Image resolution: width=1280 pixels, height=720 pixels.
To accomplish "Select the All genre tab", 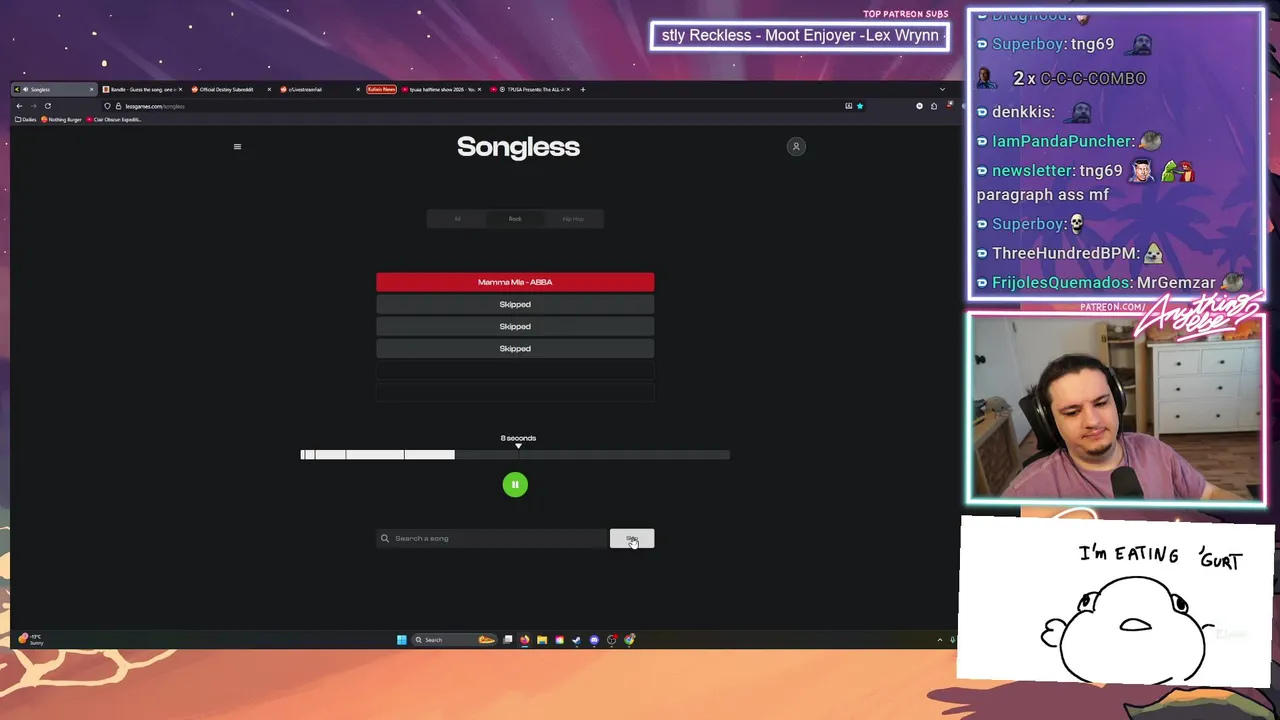I will coord(457,219).
